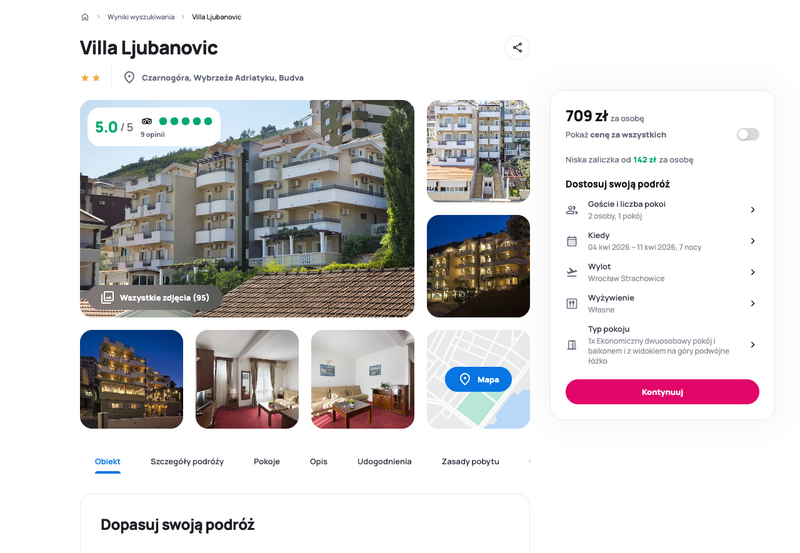Open the Mapa map thumbnail
This screenshot has width=800, height=553.
point(478,379)
